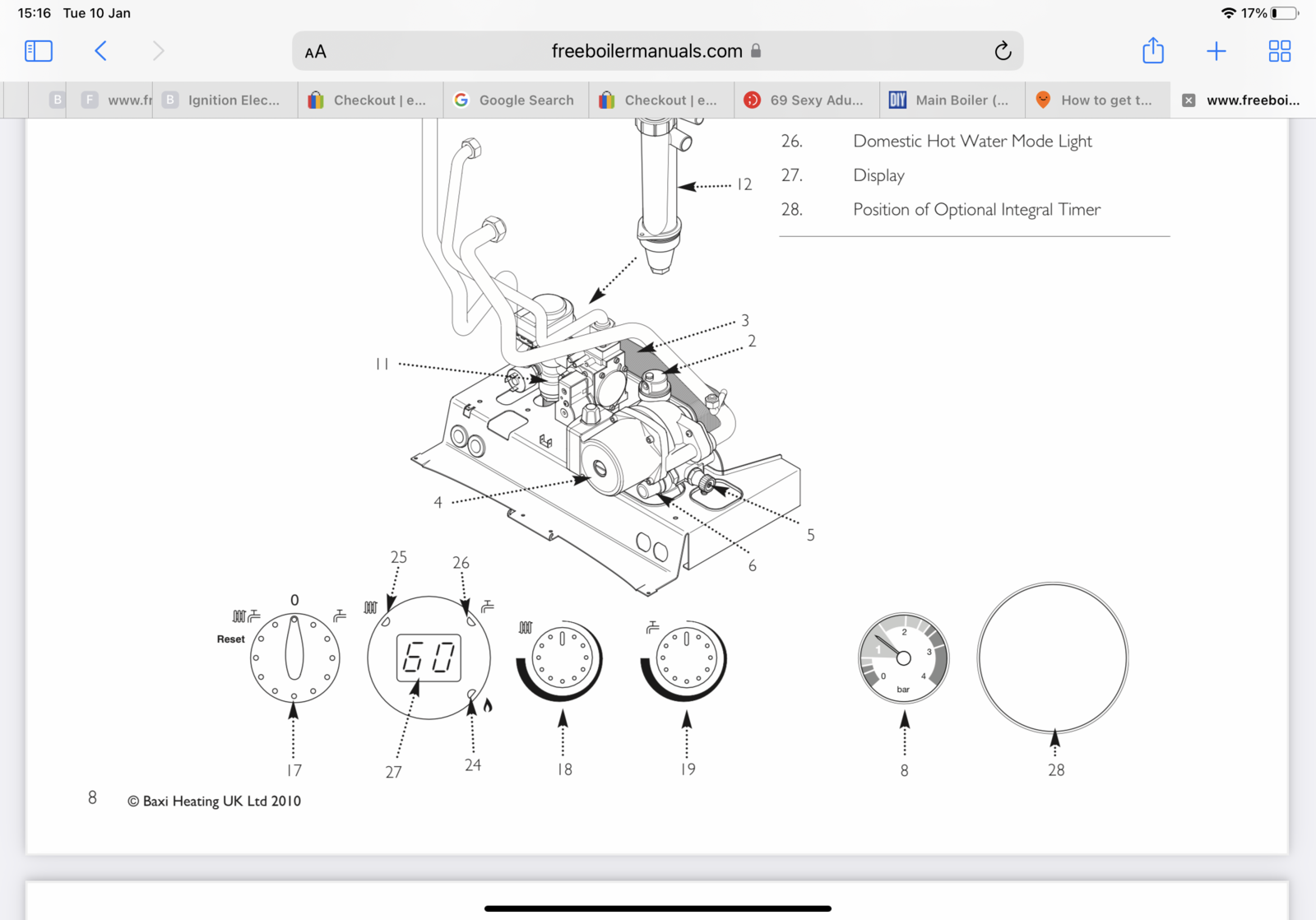The width and height of the screenshot is (1316, 920).
Task: Select the How to get t... tab
Action: pyautogui.click(x=1096, y=100)
